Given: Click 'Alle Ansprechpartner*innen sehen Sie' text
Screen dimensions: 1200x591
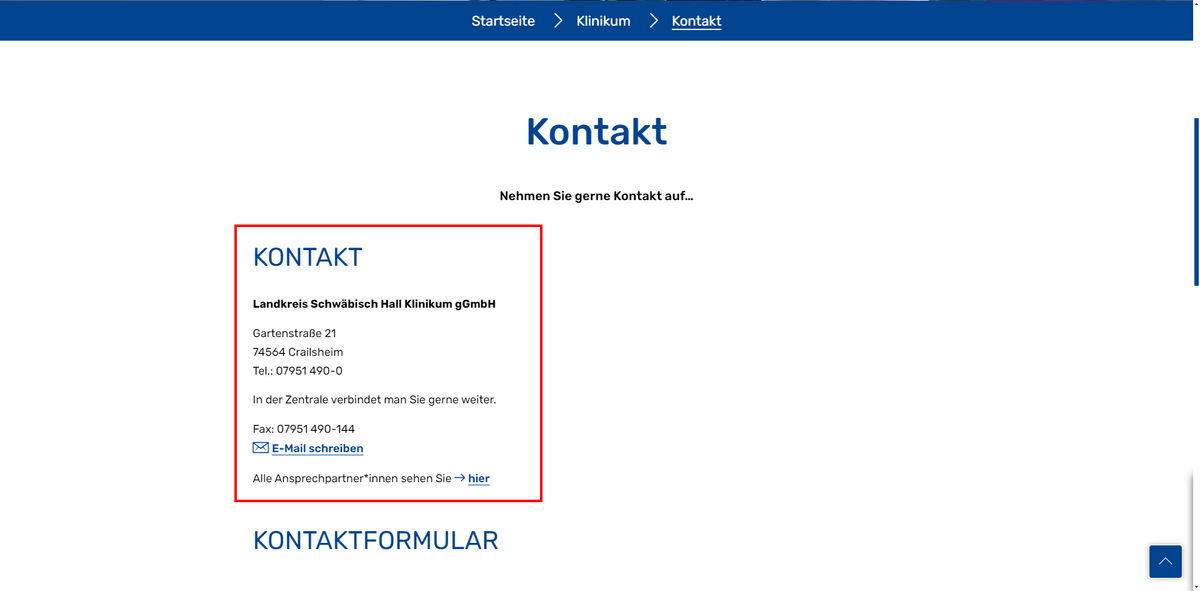Looking at the screenshot, I should point(352,479).
